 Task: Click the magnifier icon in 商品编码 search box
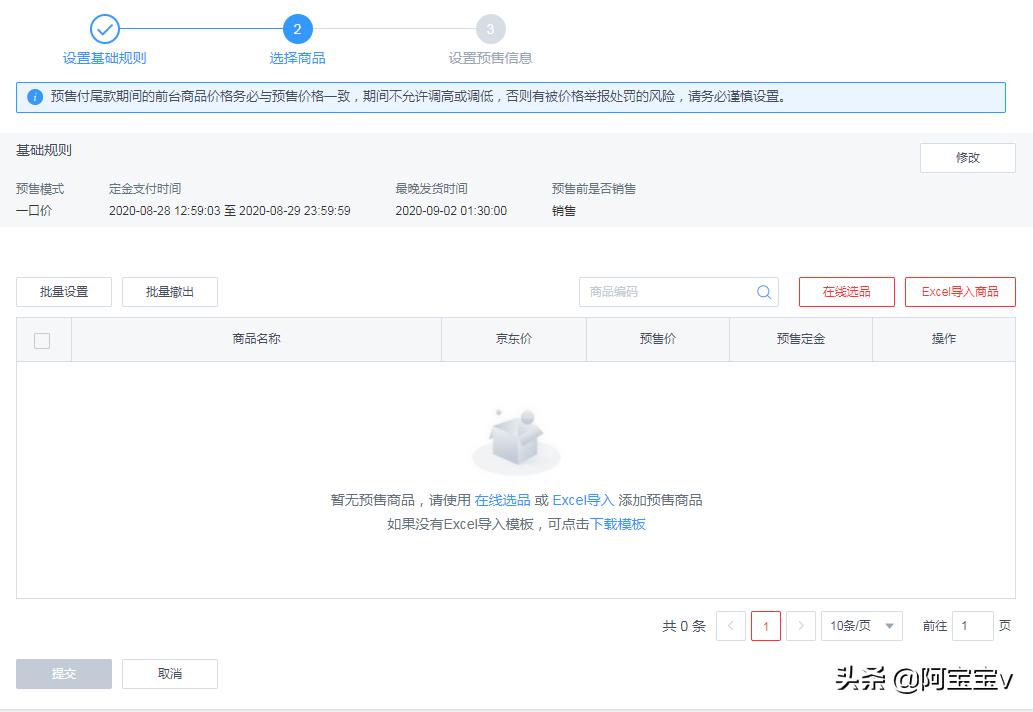[x=763, y=291]
